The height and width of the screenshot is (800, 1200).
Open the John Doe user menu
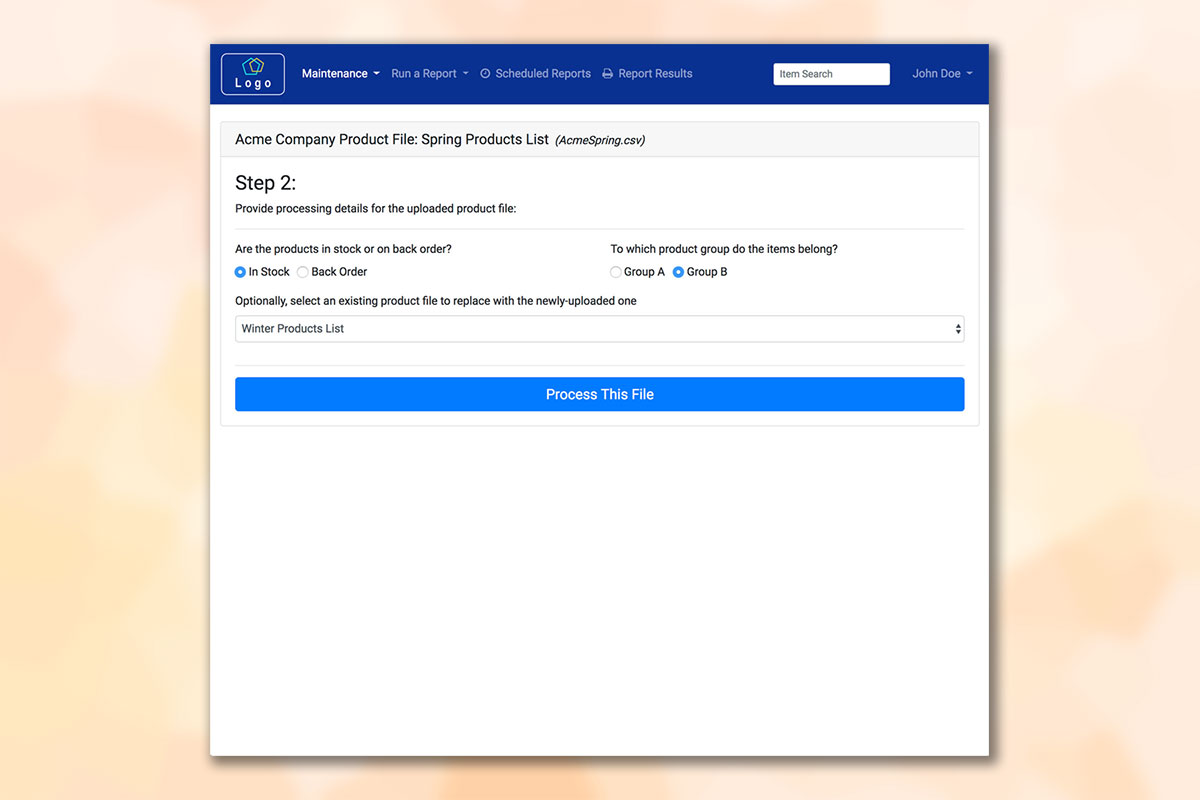(x=942, y=74)
